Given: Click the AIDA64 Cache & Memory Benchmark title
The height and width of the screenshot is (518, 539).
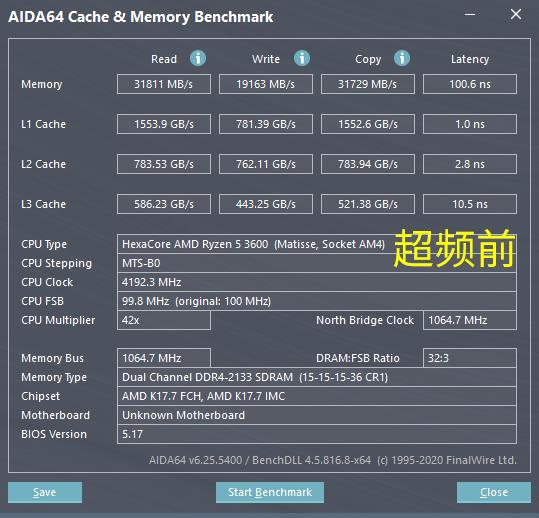Looking at the screenshot, I should [x=141, y=17].
